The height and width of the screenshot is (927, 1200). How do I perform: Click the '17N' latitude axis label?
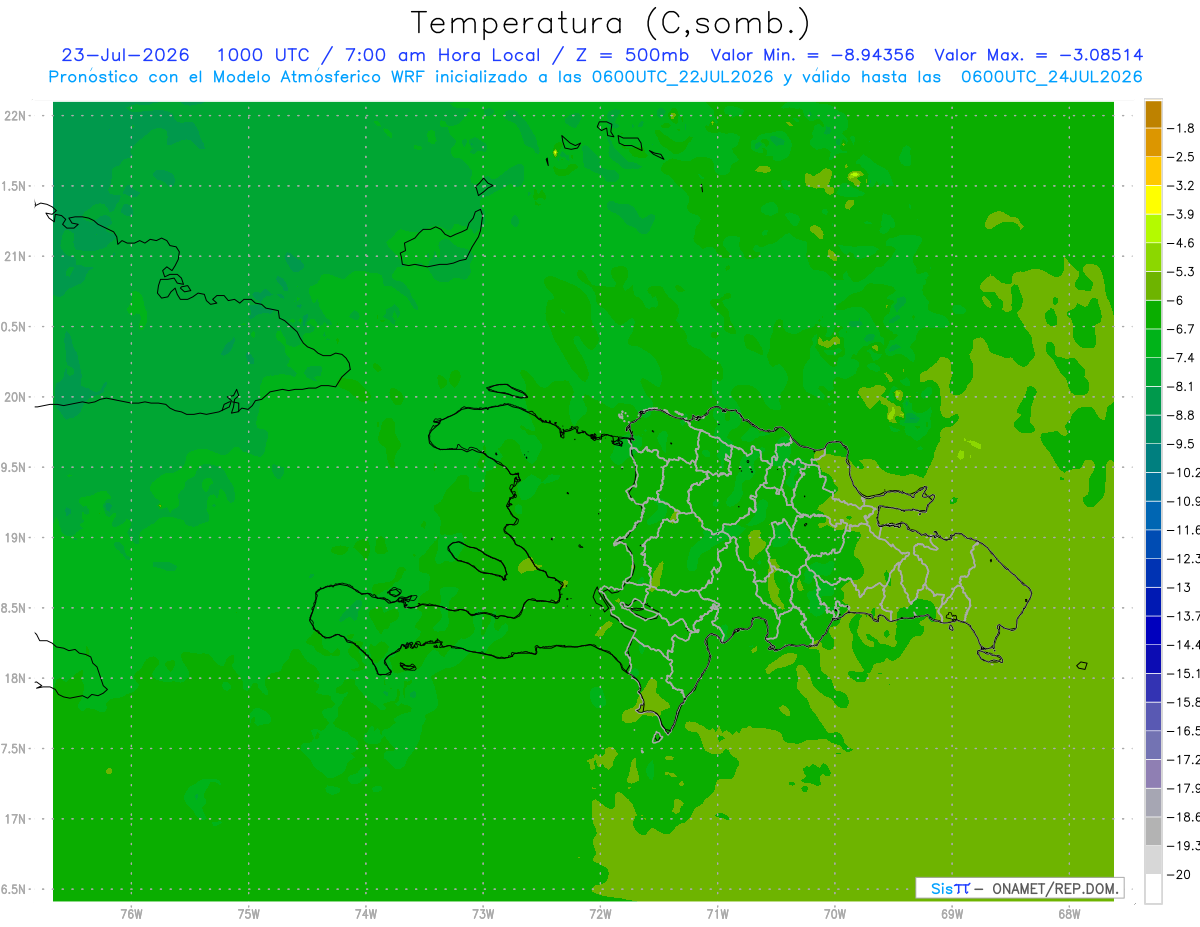click(15, 819)
